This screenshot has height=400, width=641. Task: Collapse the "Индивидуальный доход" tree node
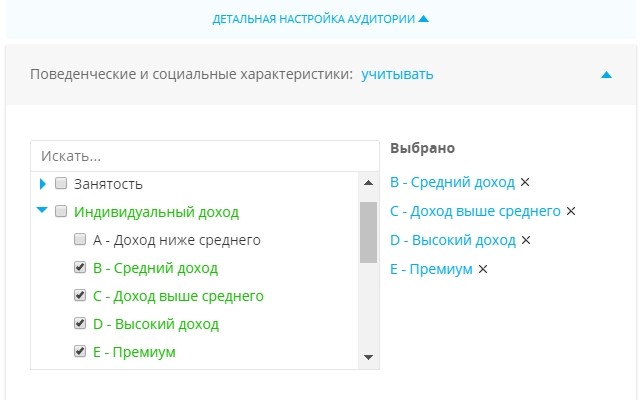click(x=42, y=210)
